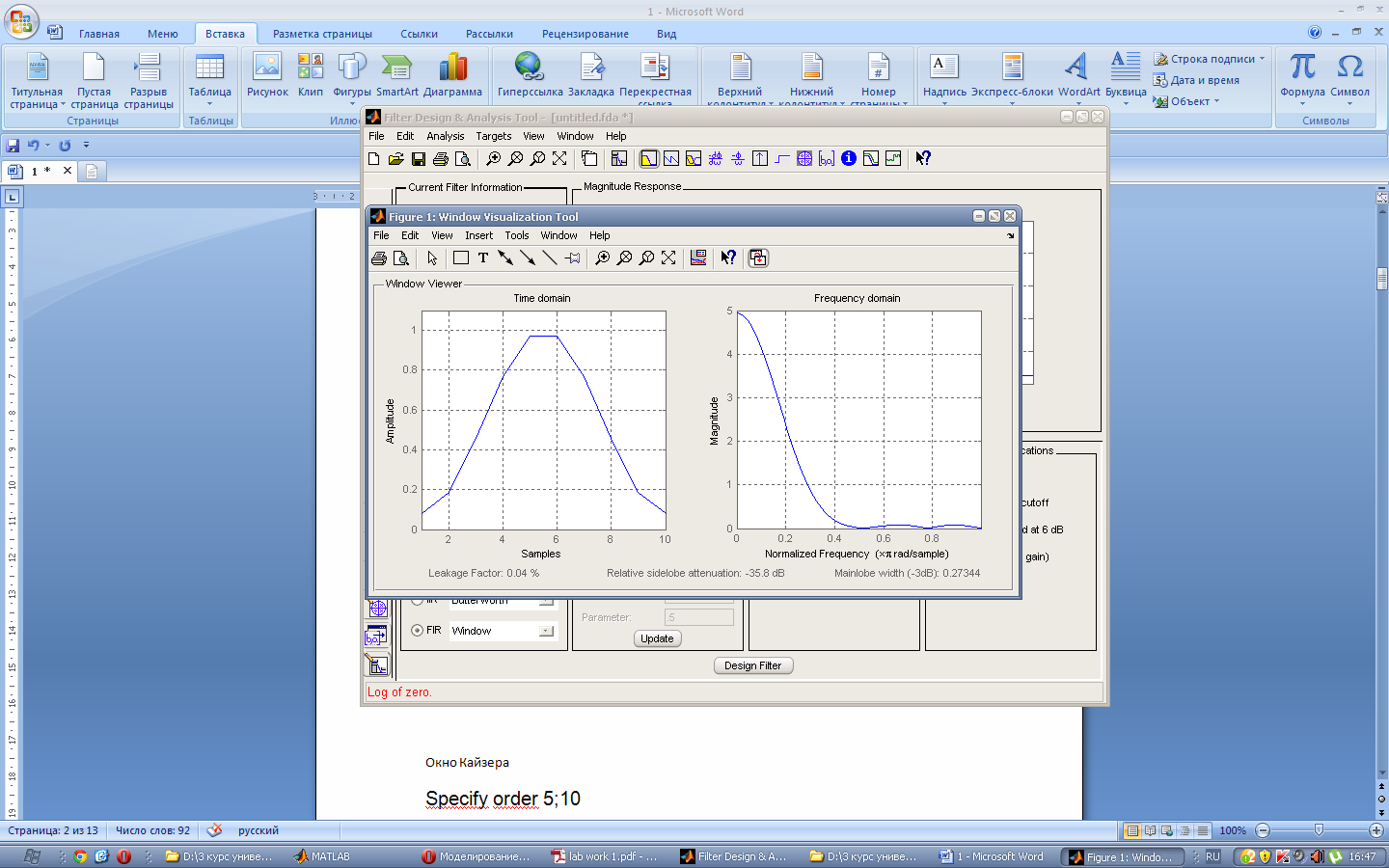Open Insert menu in Window Visualization Tool
This screenshot has width=1389, height=868.
pos(478,235)
